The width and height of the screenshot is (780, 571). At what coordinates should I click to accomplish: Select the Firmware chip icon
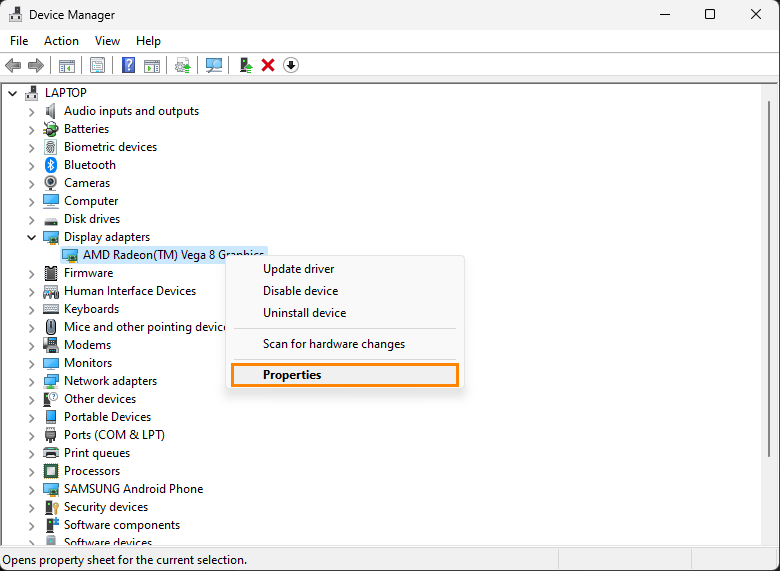[x=51, y=273]
